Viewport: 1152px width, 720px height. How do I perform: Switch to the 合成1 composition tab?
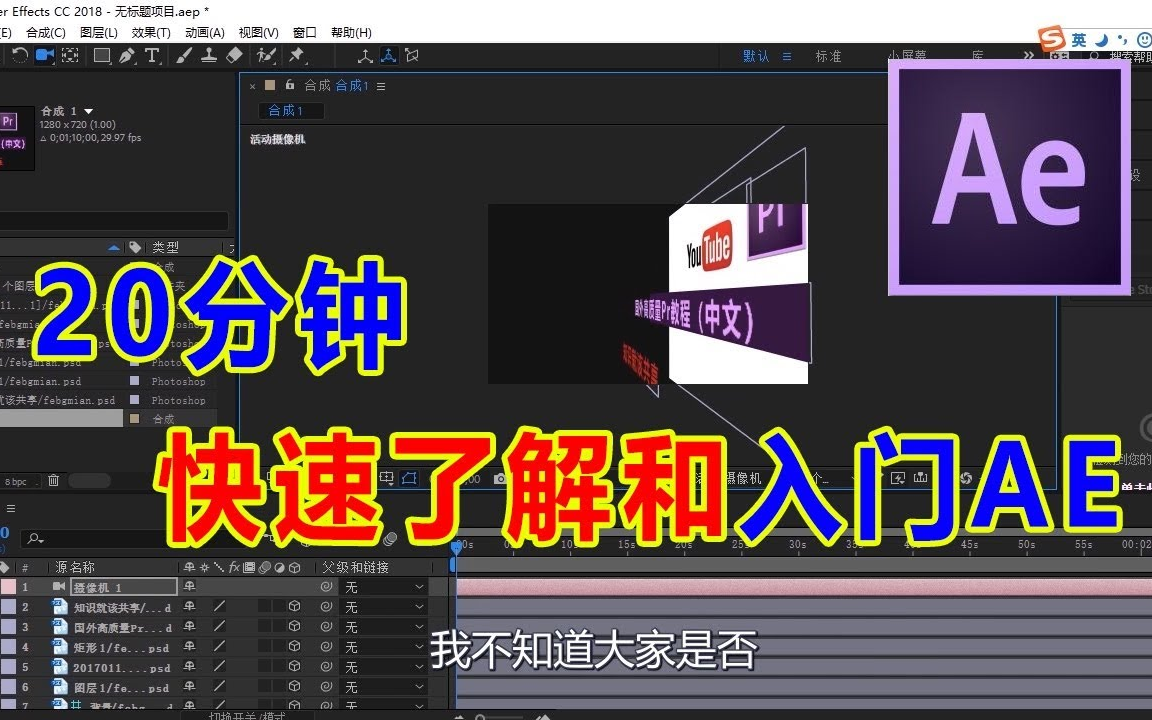[x=289, y=110]
